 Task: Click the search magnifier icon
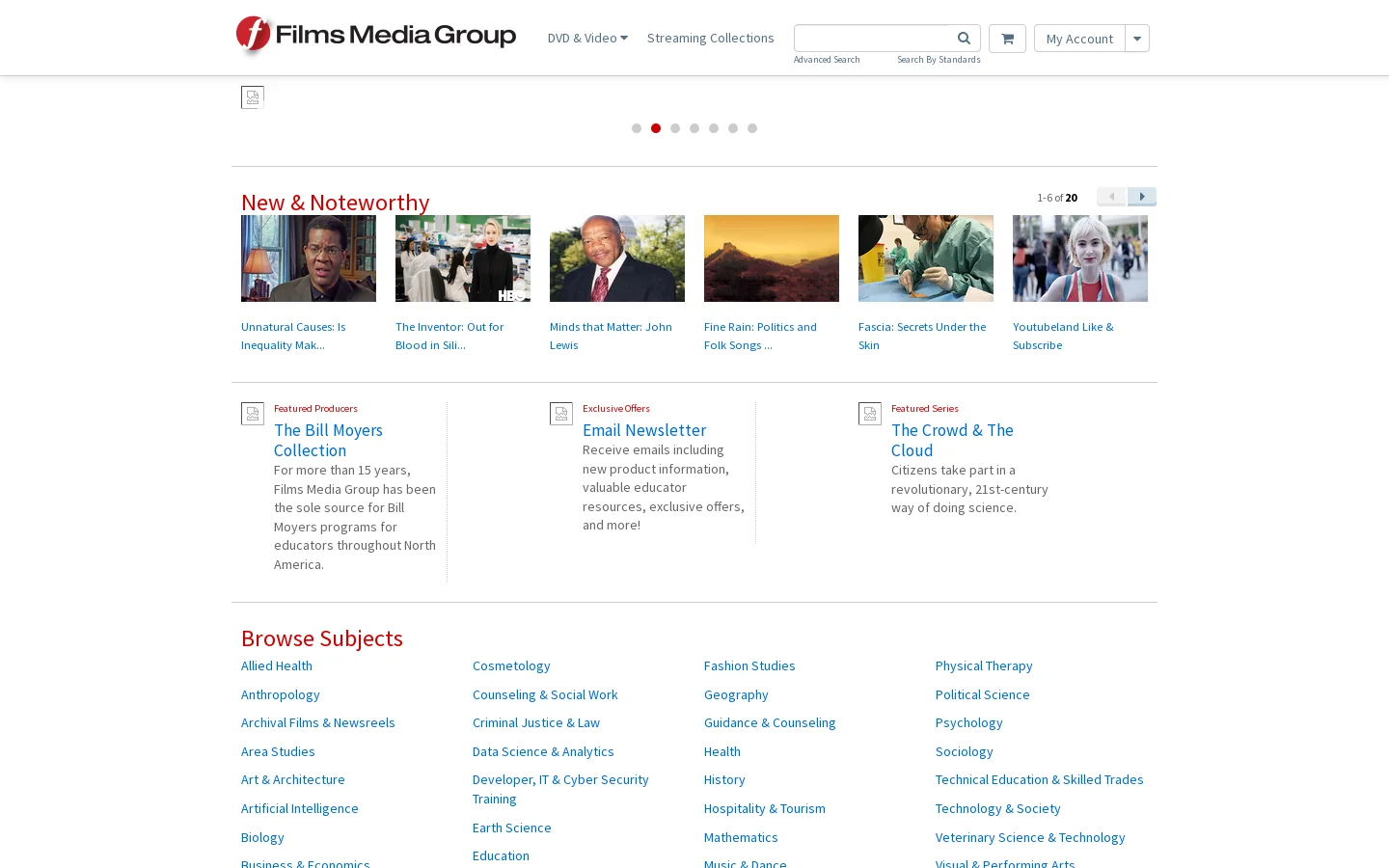pyautogui.click(x=964, y=38)
